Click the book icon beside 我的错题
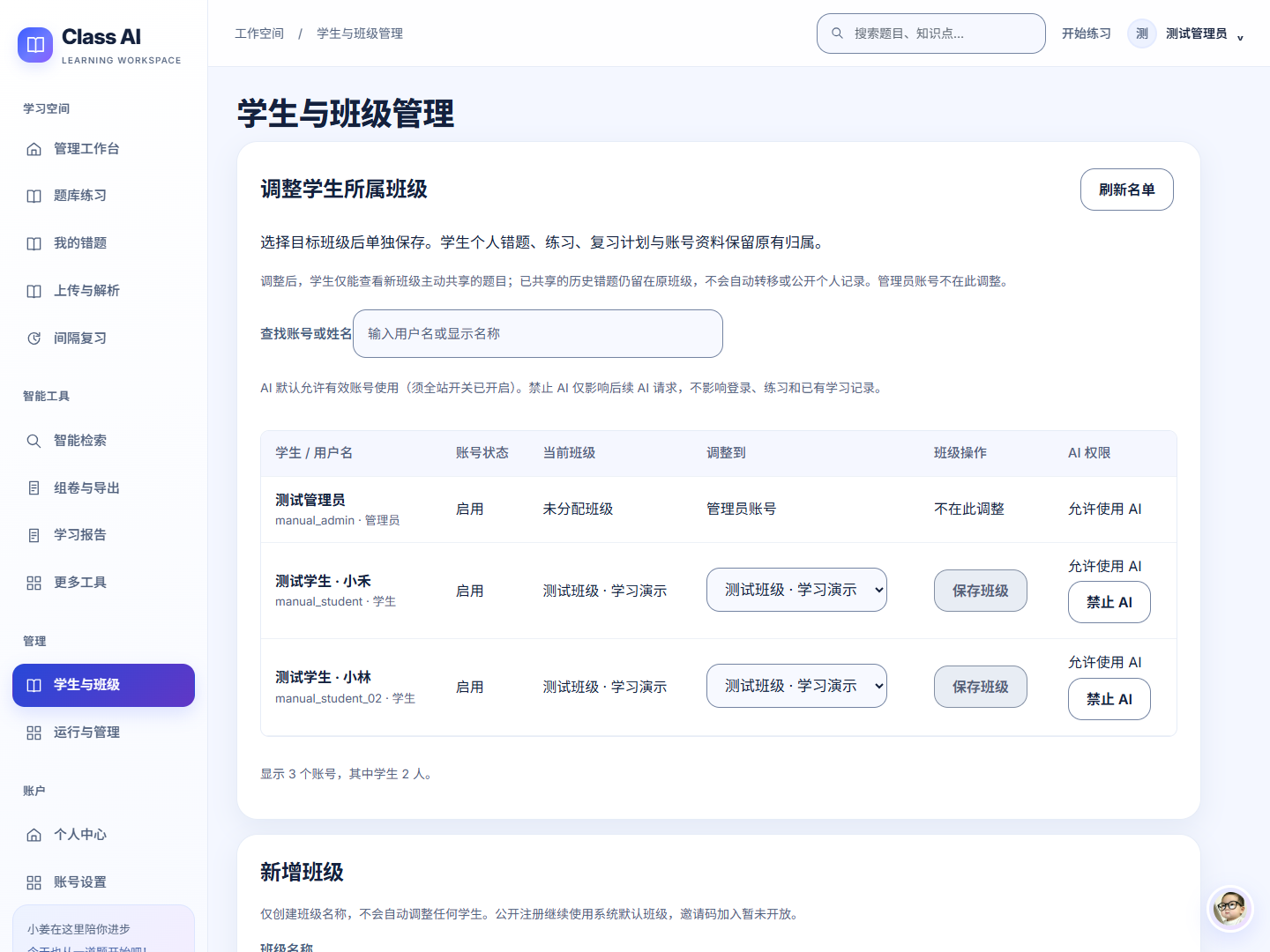The image size is (1270, 952). click(34, 243)
